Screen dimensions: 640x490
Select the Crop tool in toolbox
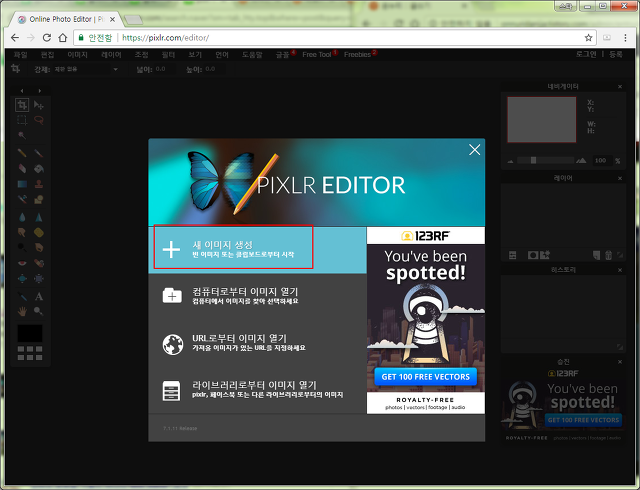point(22,105)
